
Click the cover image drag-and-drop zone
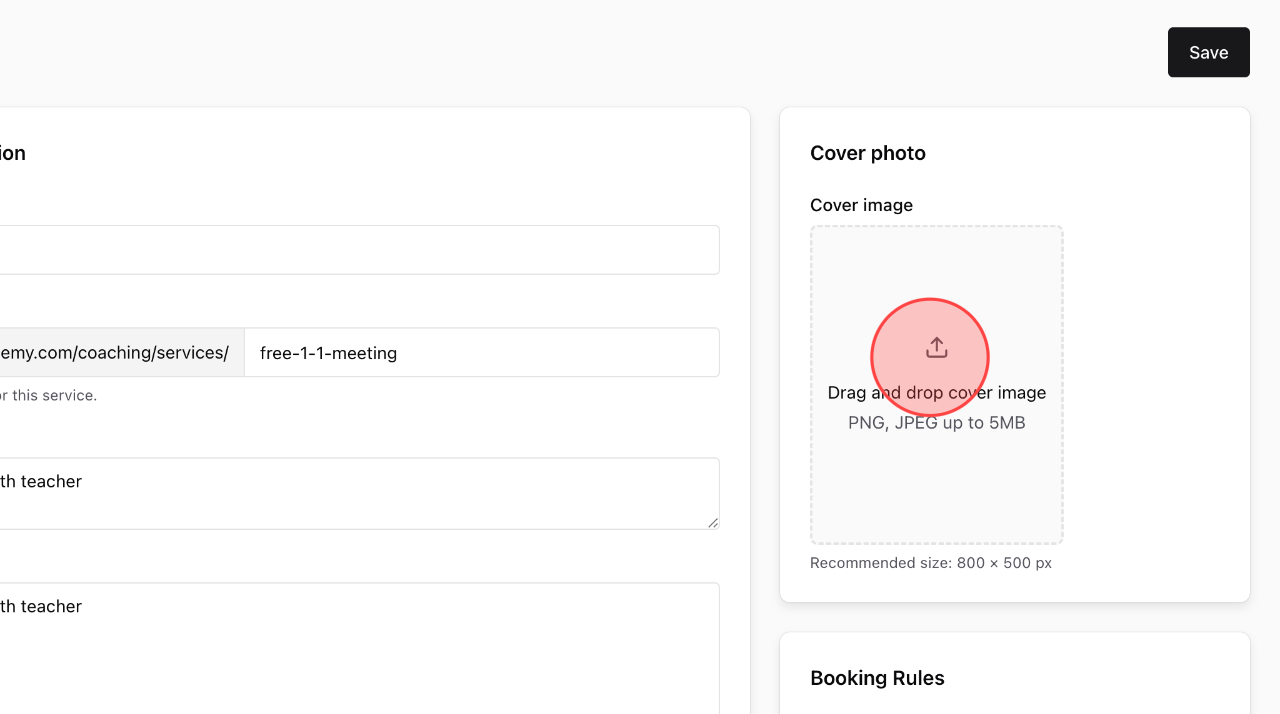point(936,385)
